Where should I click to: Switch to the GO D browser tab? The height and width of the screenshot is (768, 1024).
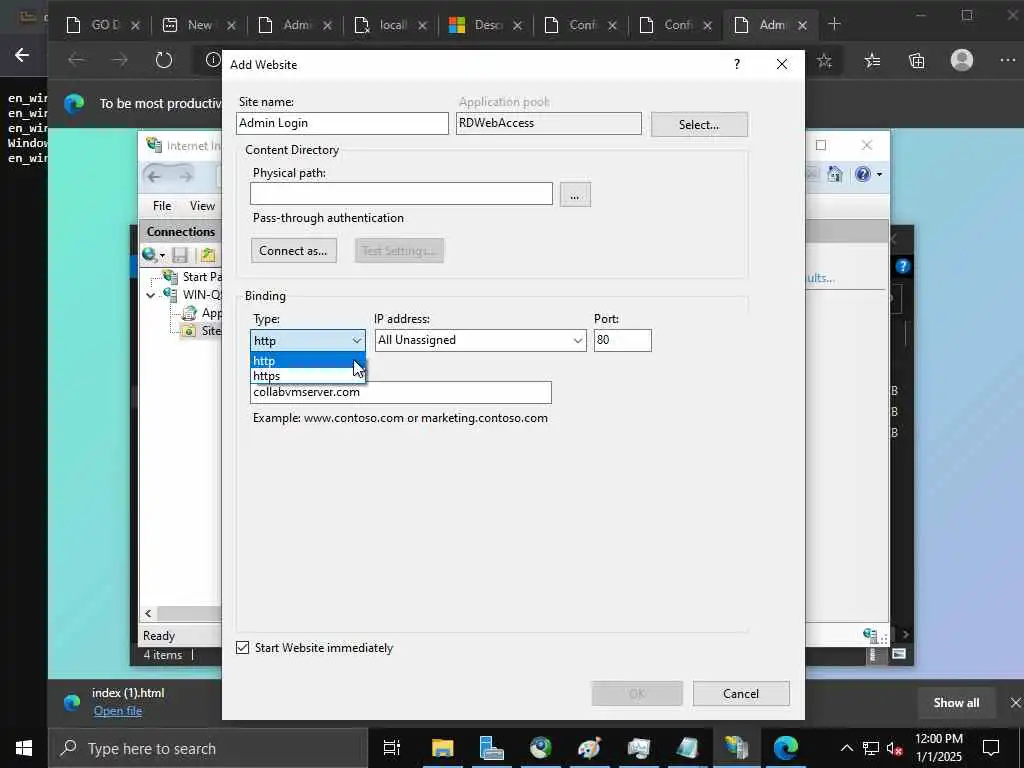[x=103, y=25]
